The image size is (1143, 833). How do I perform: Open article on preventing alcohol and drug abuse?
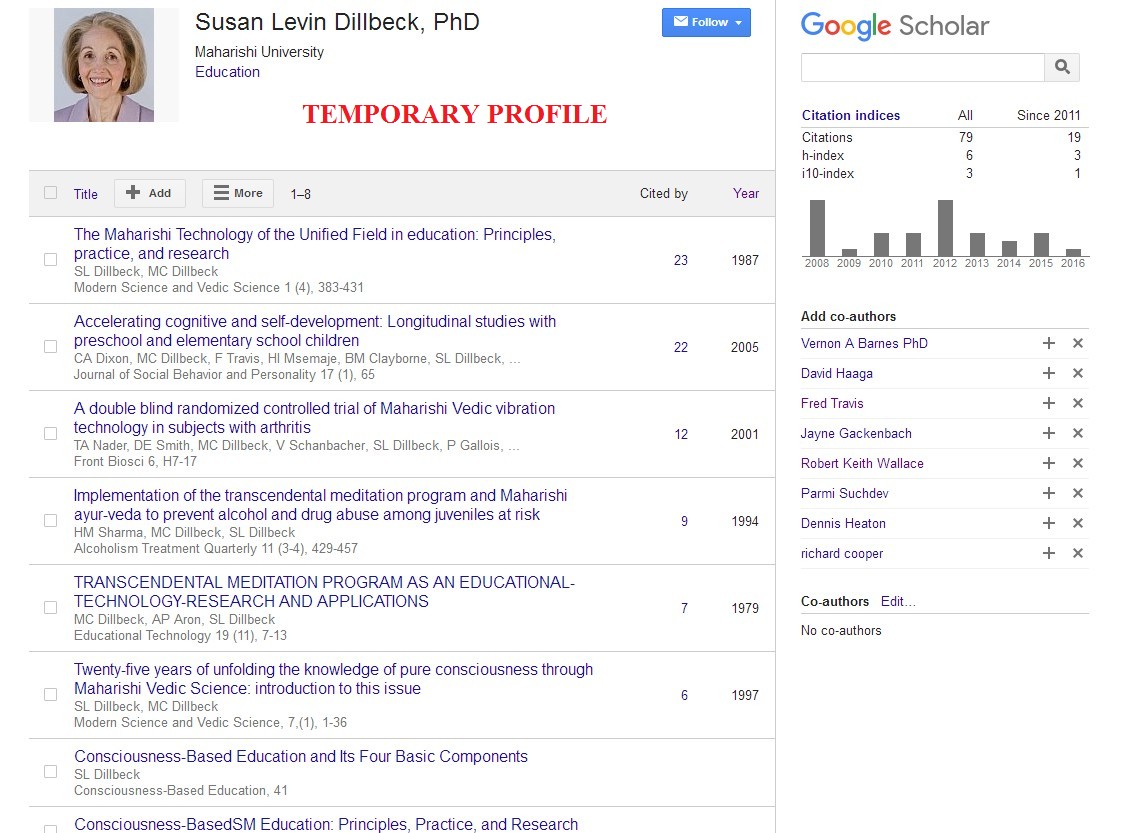tap(320, 504)
